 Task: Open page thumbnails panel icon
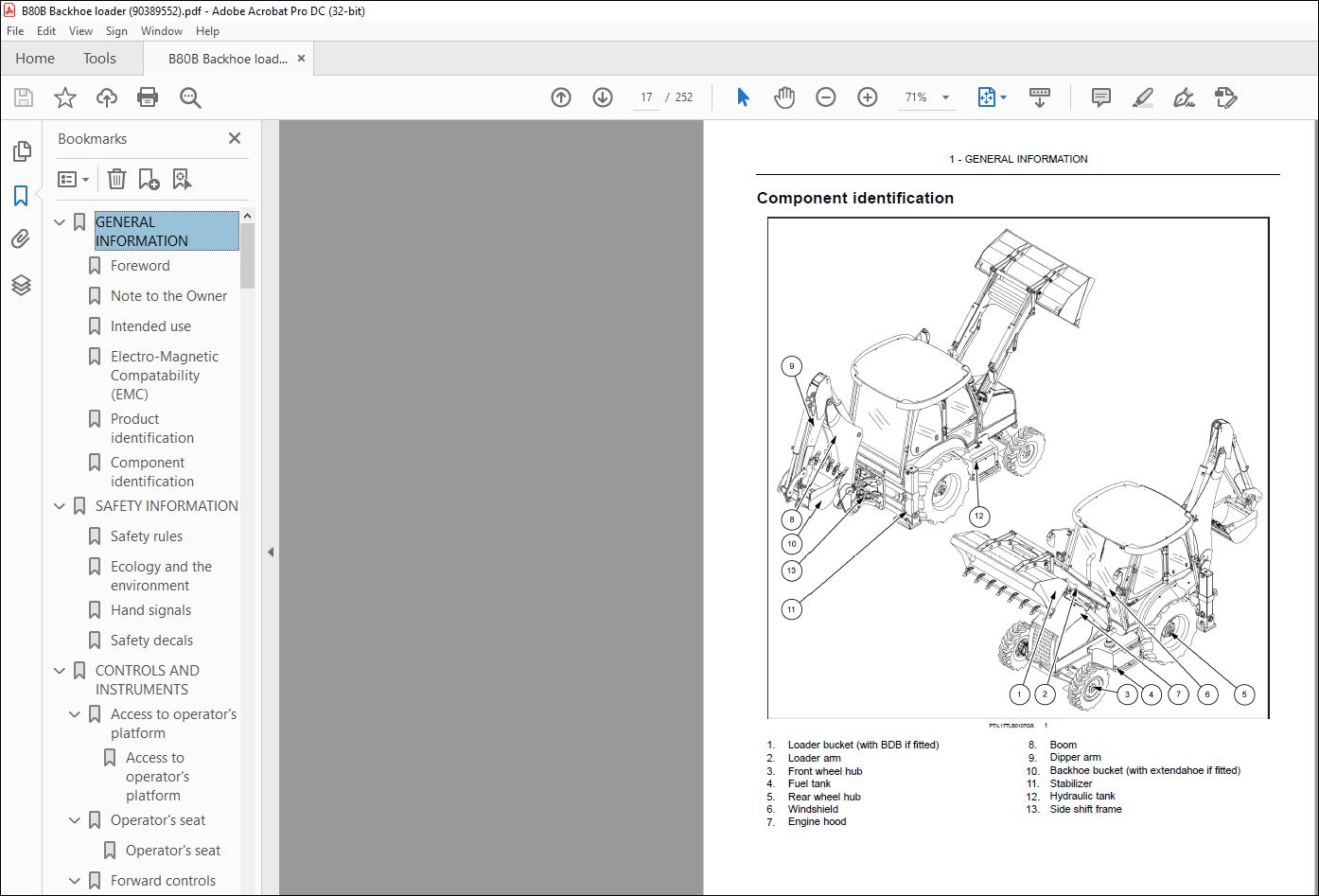21,151
